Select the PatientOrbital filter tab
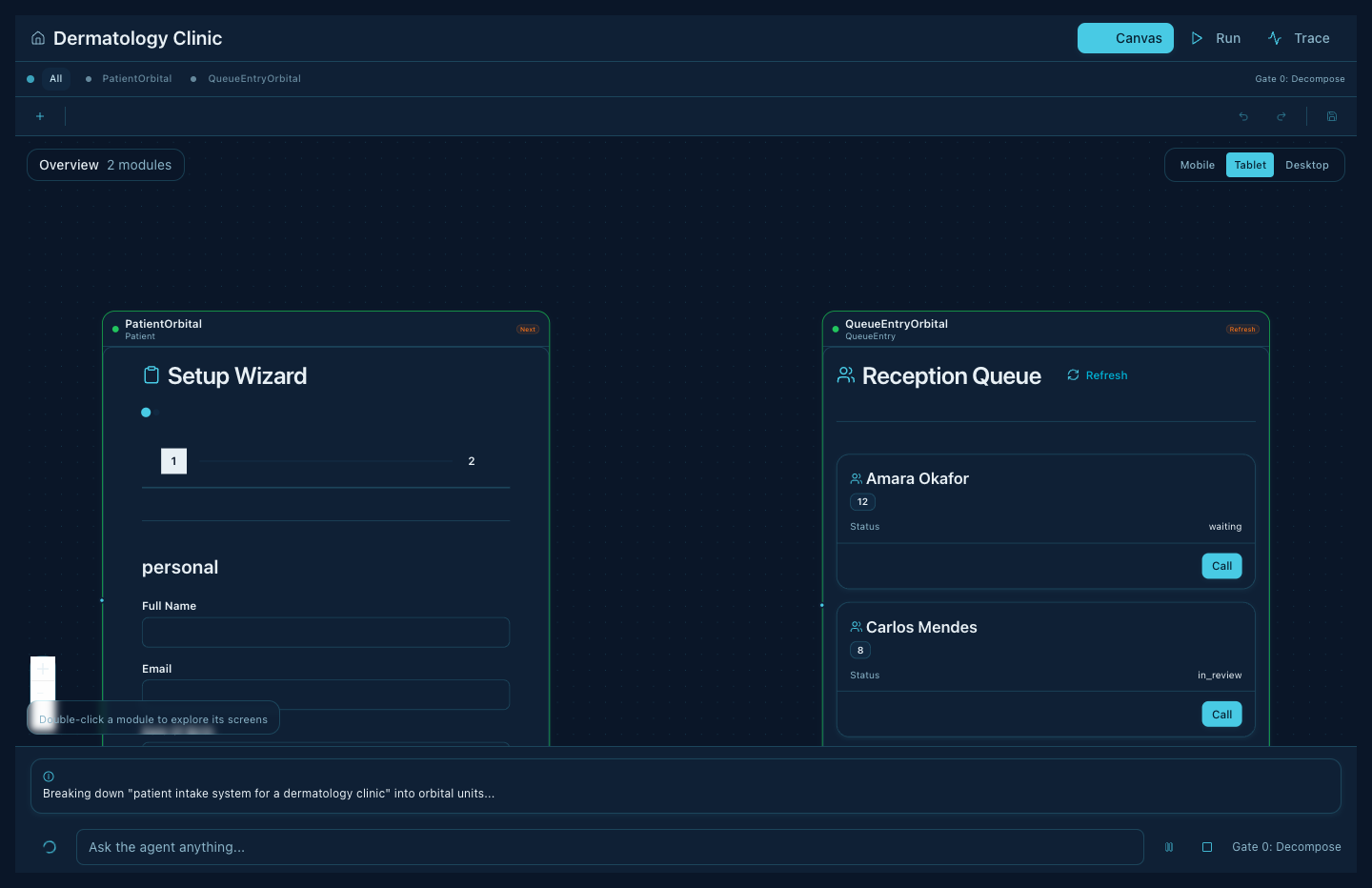Image resolution: width=1372 pixels, height=888 pixels. coord(136,79)
